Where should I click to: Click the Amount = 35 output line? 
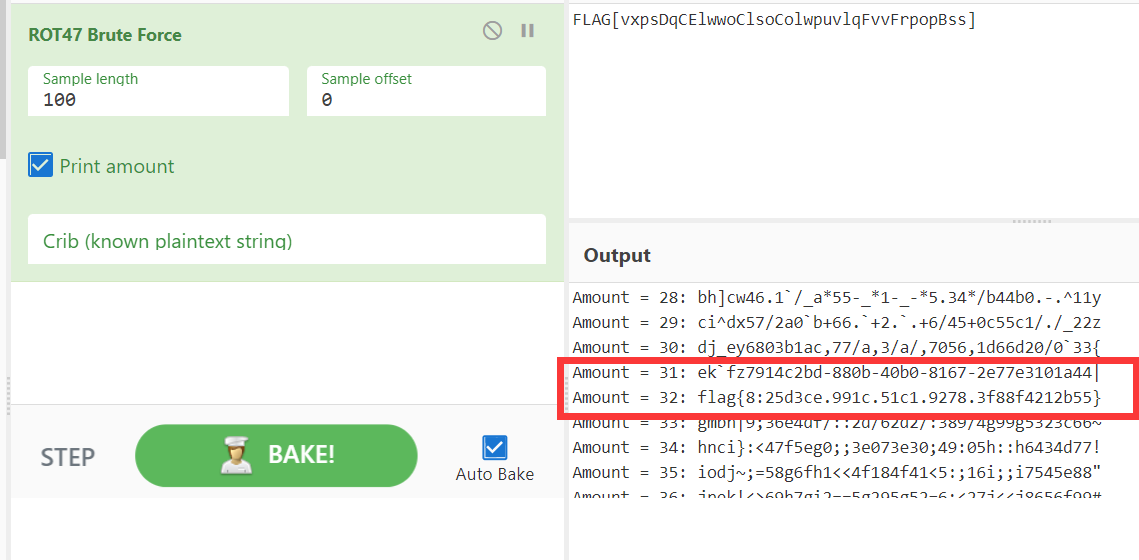[836, 473]
